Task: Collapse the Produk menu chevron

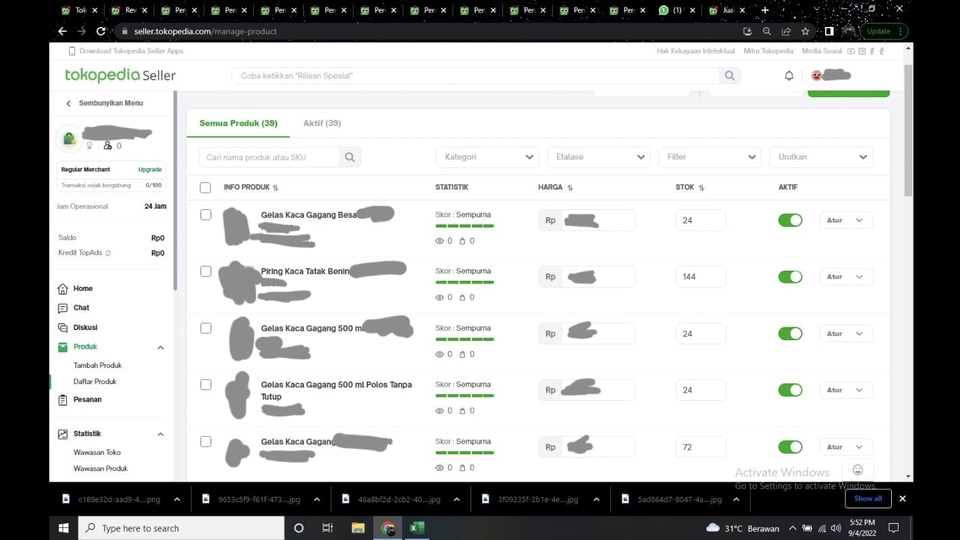Action: point(160,348)
